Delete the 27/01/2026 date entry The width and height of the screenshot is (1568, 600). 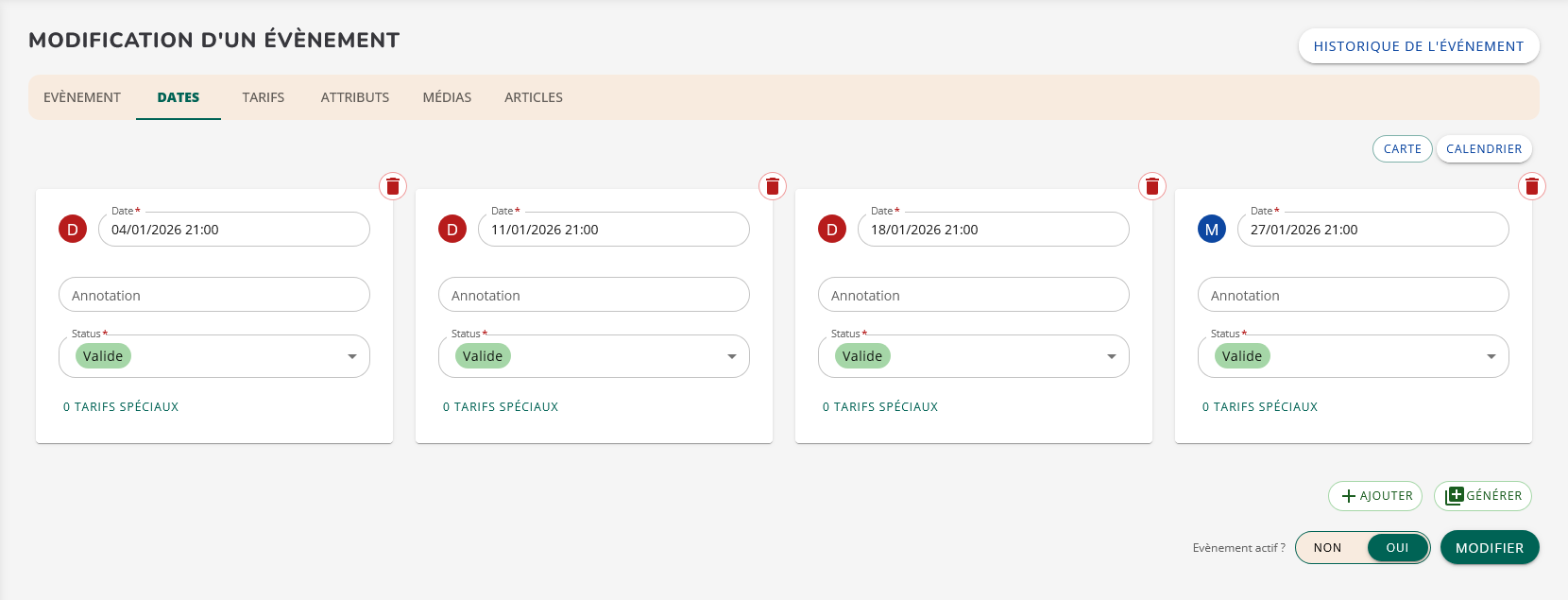[x=1532, y=186]
